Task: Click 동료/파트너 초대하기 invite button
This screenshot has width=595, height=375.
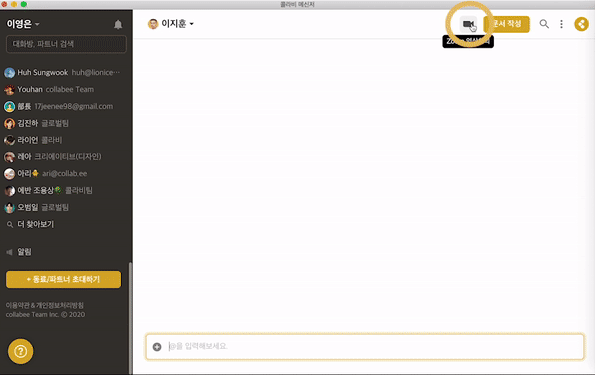Action: coord(63,279)
